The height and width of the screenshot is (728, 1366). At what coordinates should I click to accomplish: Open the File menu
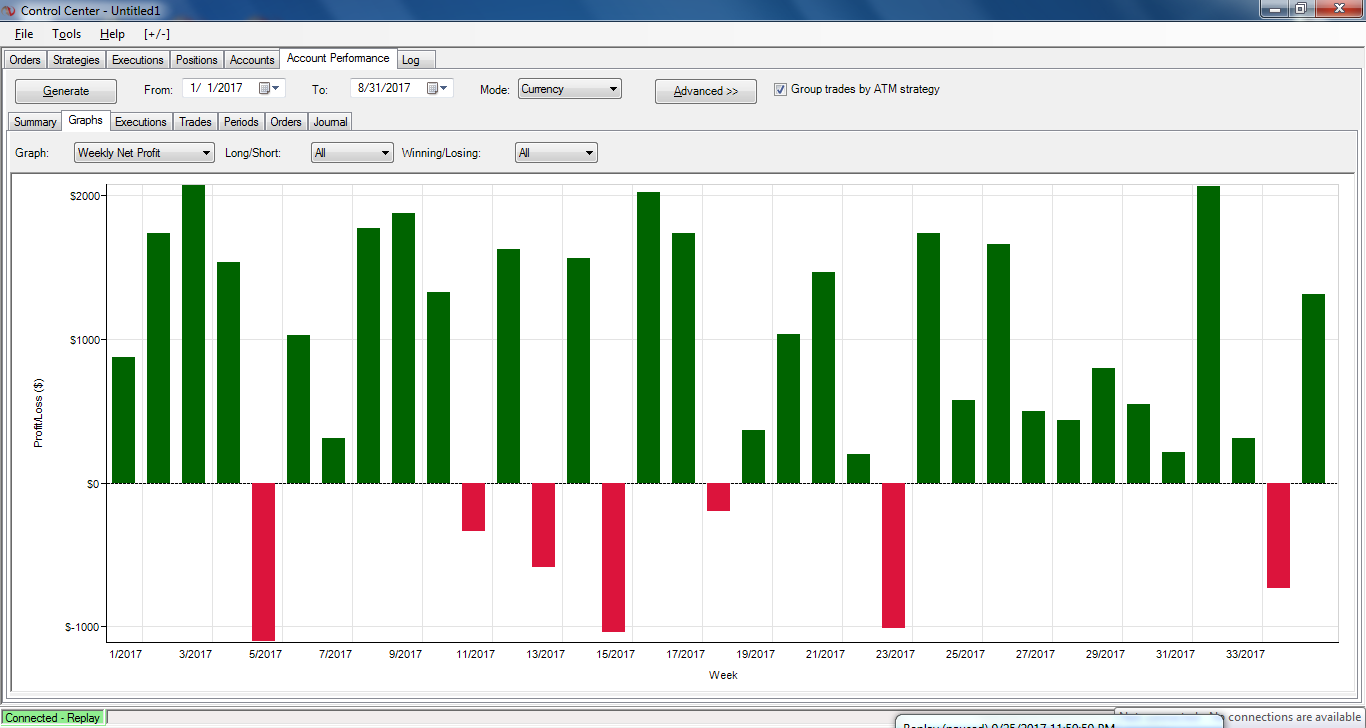(x=24, y=34)
